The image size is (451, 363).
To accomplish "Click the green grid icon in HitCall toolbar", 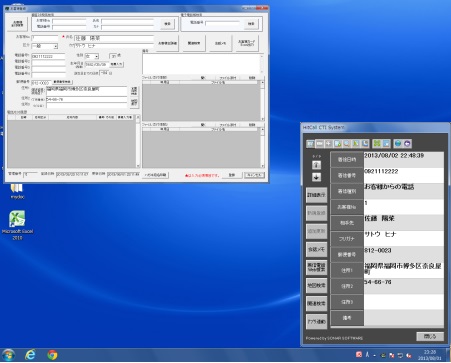I will click(x=377, y=143).
